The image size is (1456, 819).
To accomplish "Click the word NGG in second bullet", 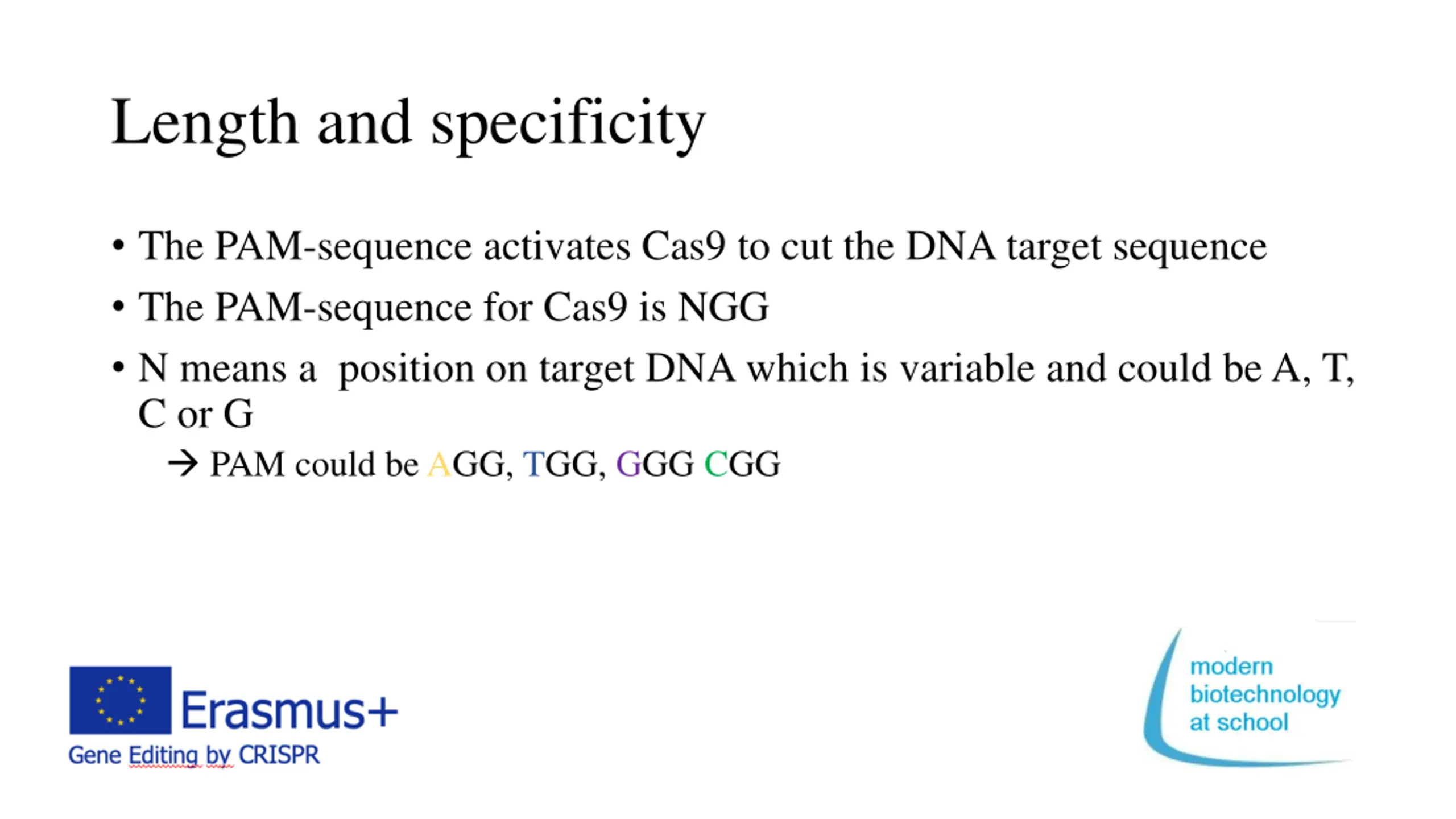I will 723,307.
